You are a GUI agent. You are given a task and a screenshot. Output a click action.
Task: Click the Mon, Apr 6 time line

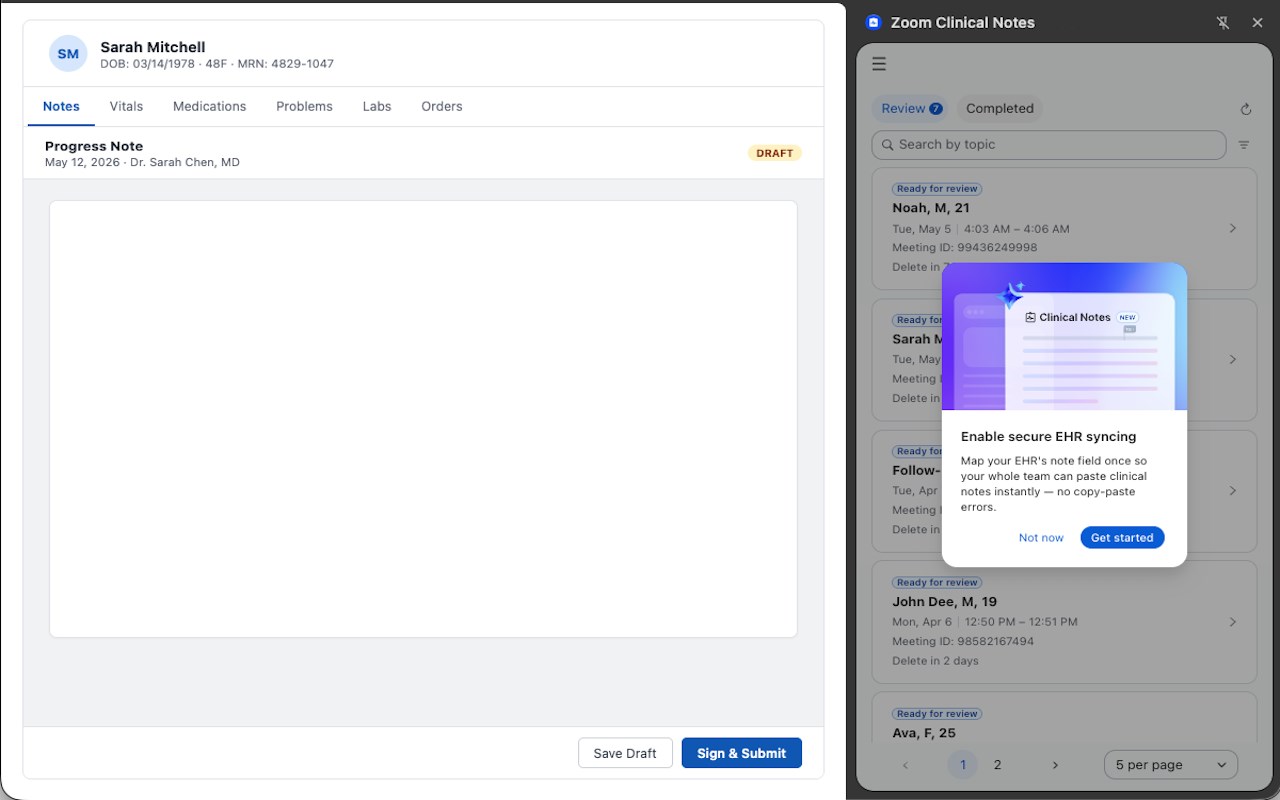pyautogui.click(x=985, y=622)
